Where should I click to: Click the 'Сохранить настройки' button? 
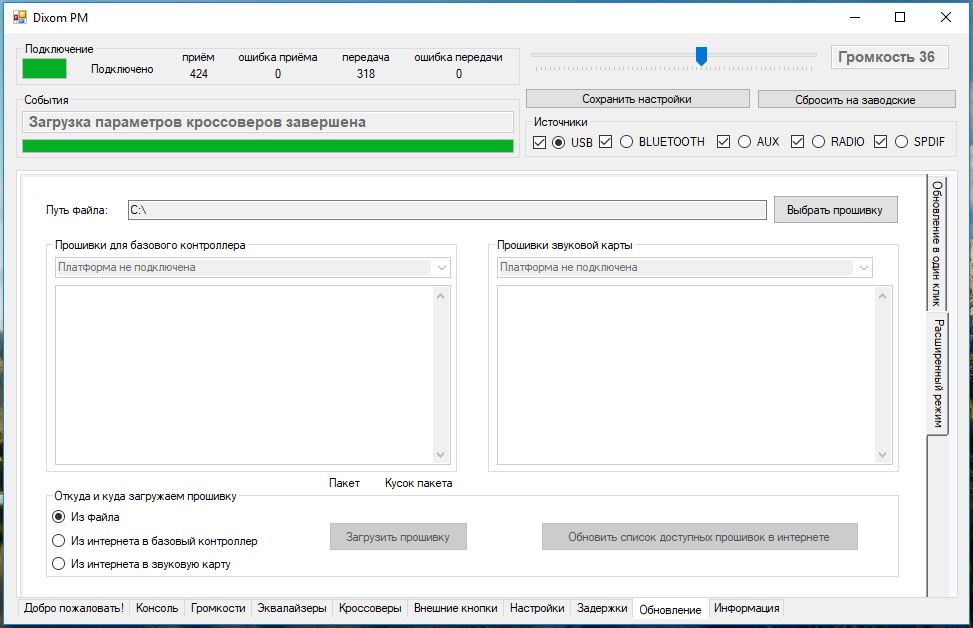point(637,99)
